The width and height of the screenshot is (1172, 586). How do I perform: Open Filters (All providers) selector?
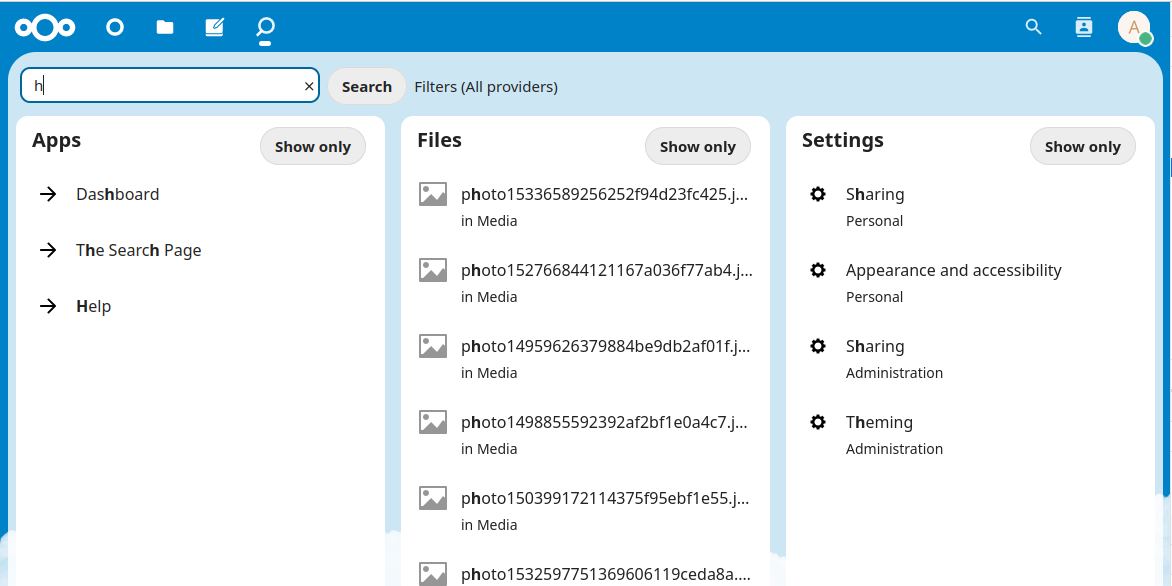486,87
